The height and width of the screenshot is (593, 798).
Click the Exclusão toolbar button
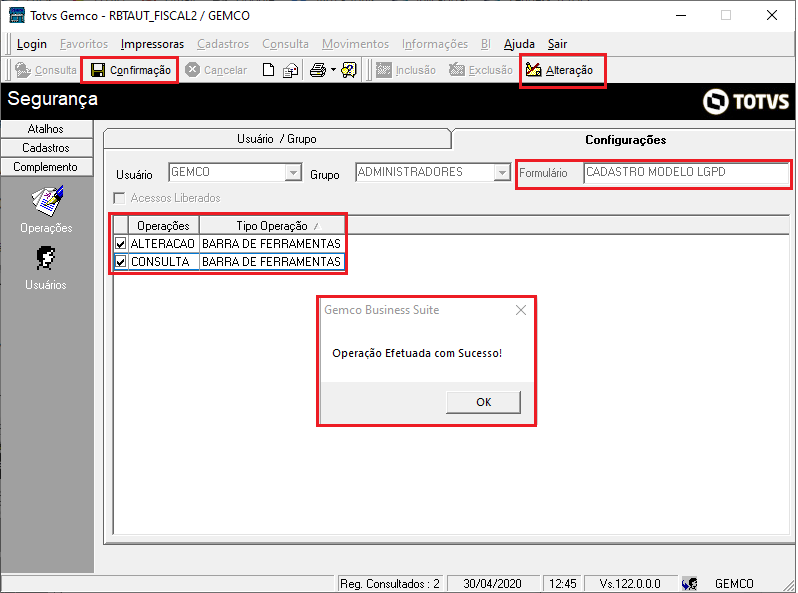481,70
